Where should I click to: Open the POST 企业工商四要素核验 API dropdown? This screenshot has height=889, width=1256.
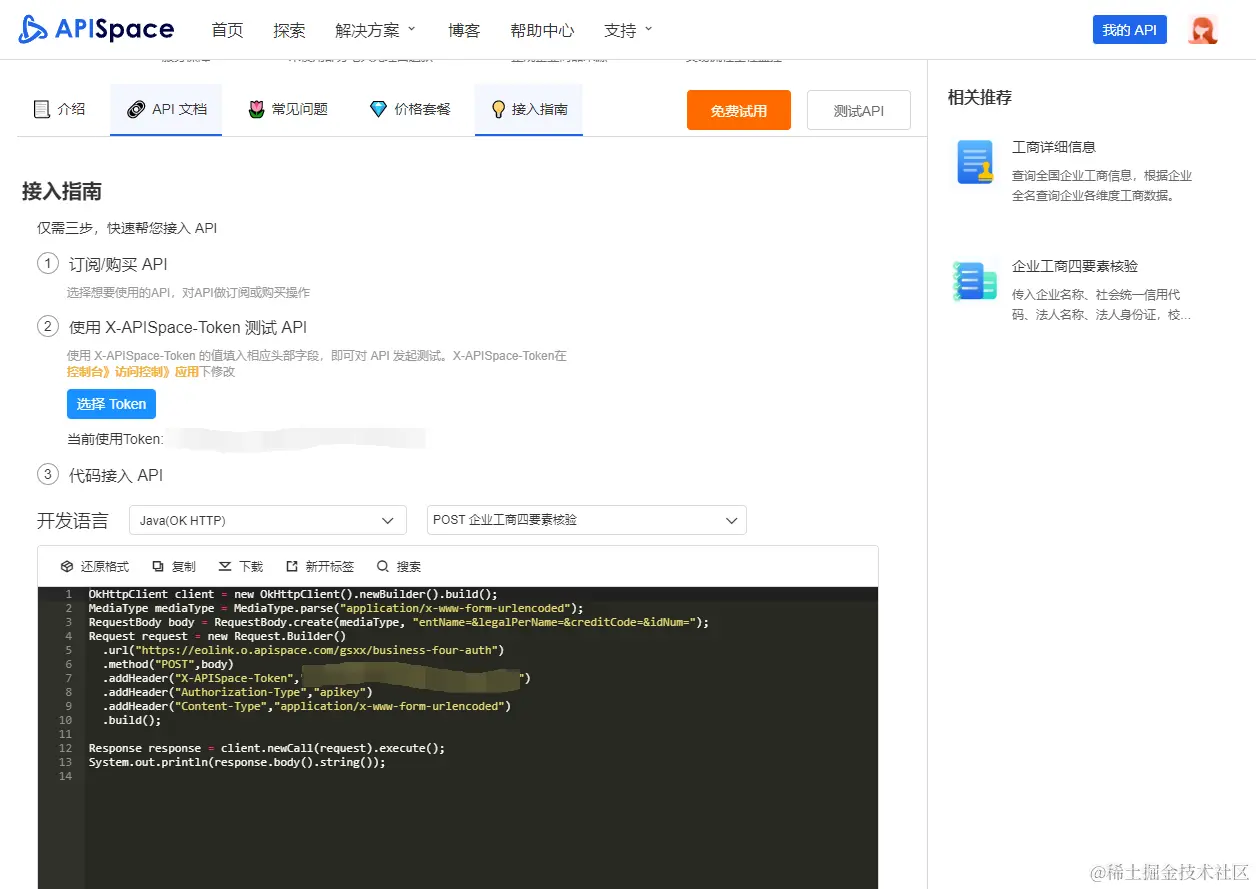[x=587, y=520]
